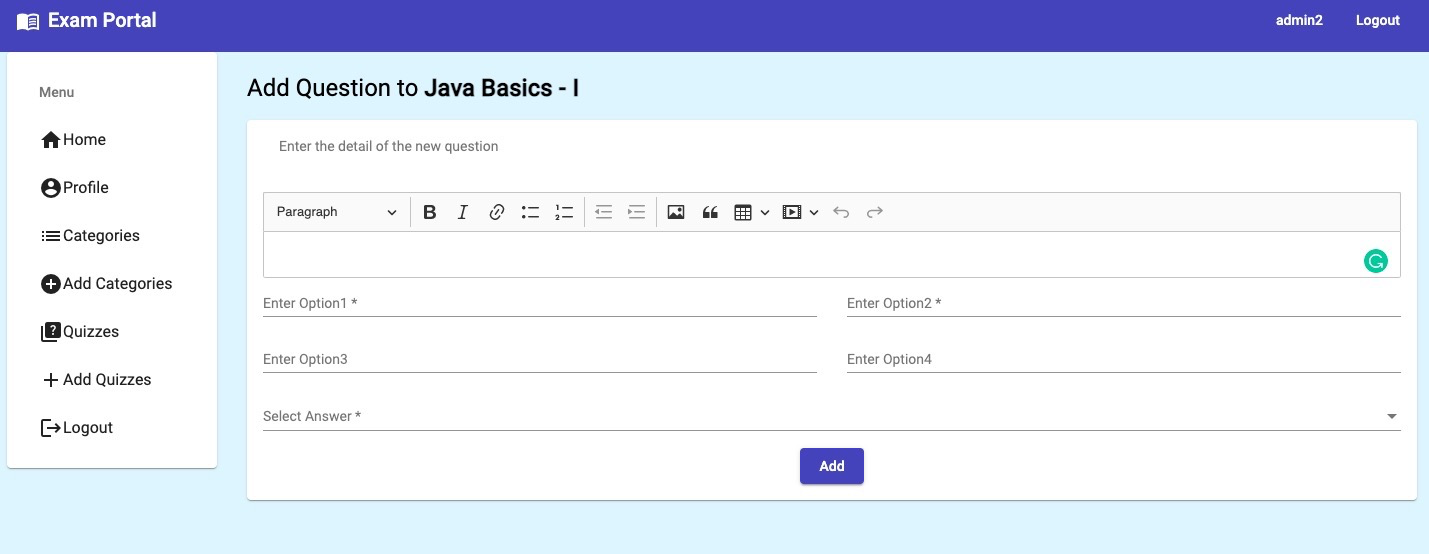Toggle italic formatting in the editor
The height and width of the screenshot is (554, 1429).
(463, 212)
